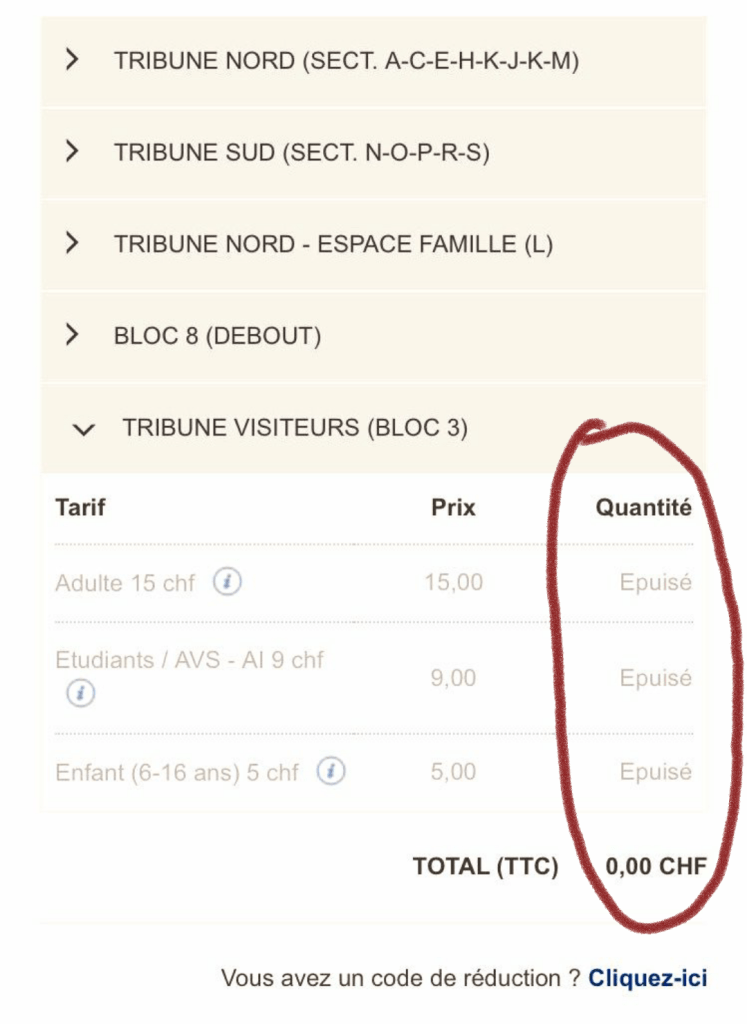Viewport: 747px width, 1024px height.
Task: Open TRIBUNE SUD (SECT. N-O-P-R-S) row
Action: tap(301, 152)
